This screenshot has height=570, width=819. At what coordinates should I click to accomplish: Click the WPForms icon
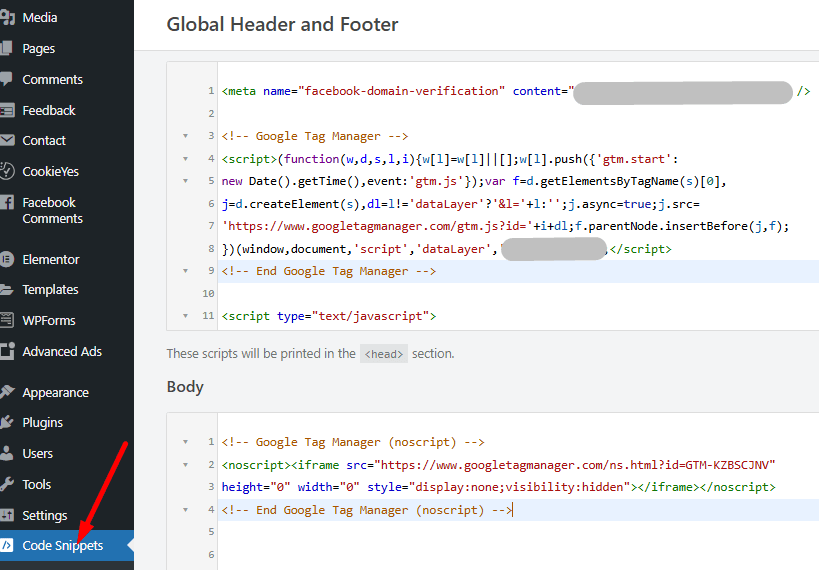pos(7,320)
